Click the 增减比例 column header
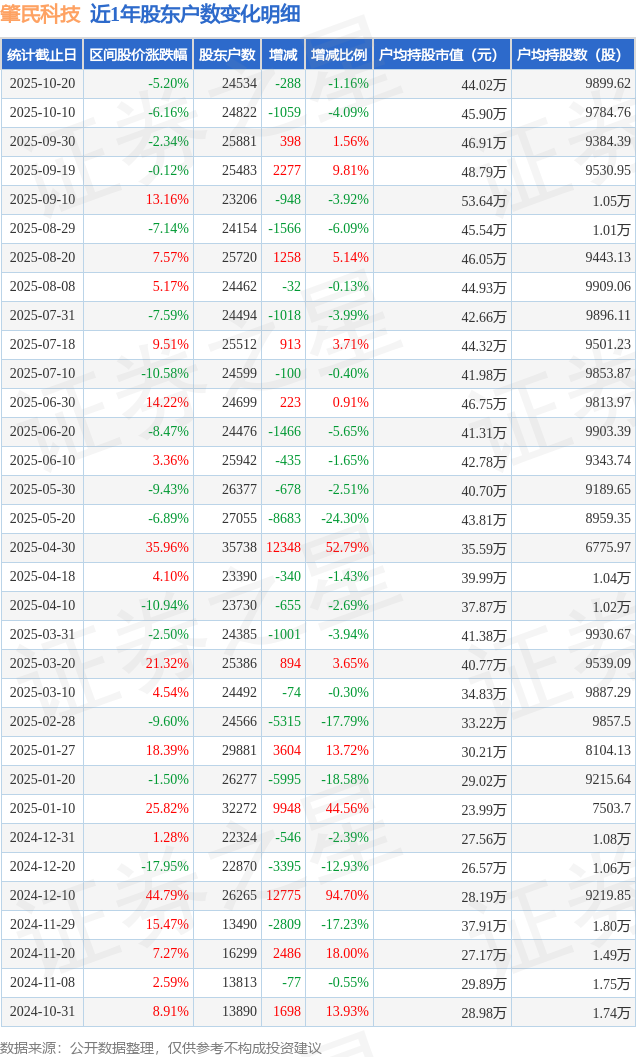This screenshot has width=636, height=1057. coord(339,55)
